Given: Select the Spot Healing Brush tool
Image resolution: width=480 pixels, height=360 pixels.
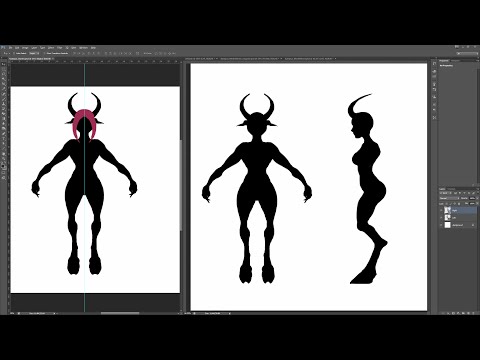Looking at the screenshot, I should (4, 94).
